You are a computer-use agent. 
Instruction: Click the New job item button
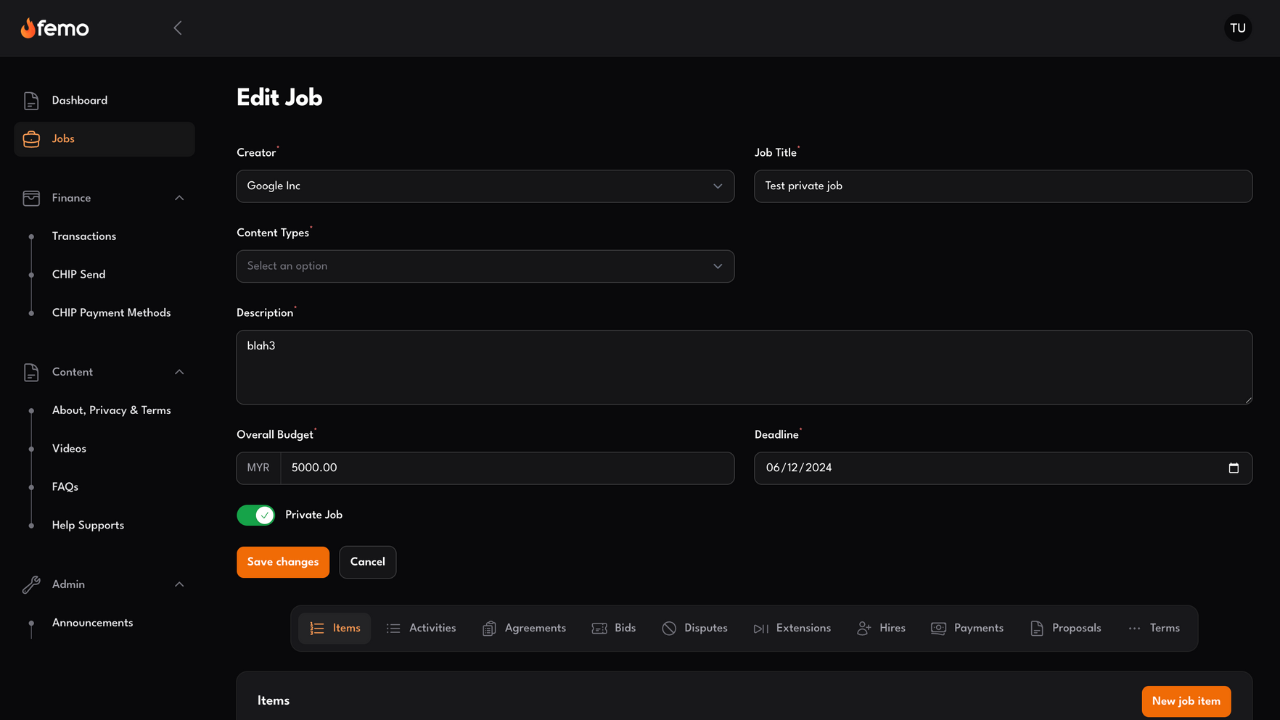(x=1186, y=701)
